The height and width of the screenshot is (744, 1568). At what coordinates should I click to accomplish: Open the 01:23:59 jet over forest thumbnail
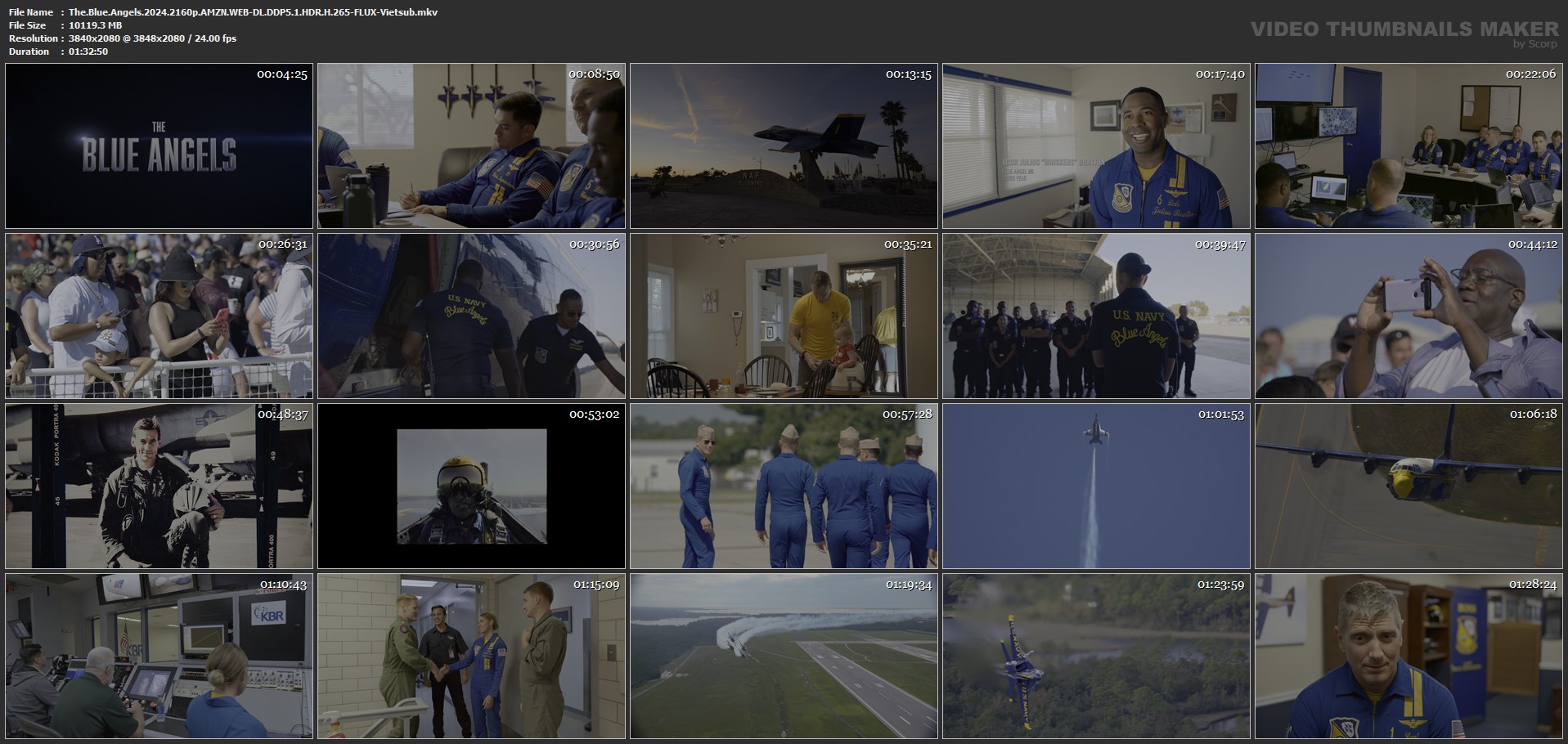click(1096, 657)
